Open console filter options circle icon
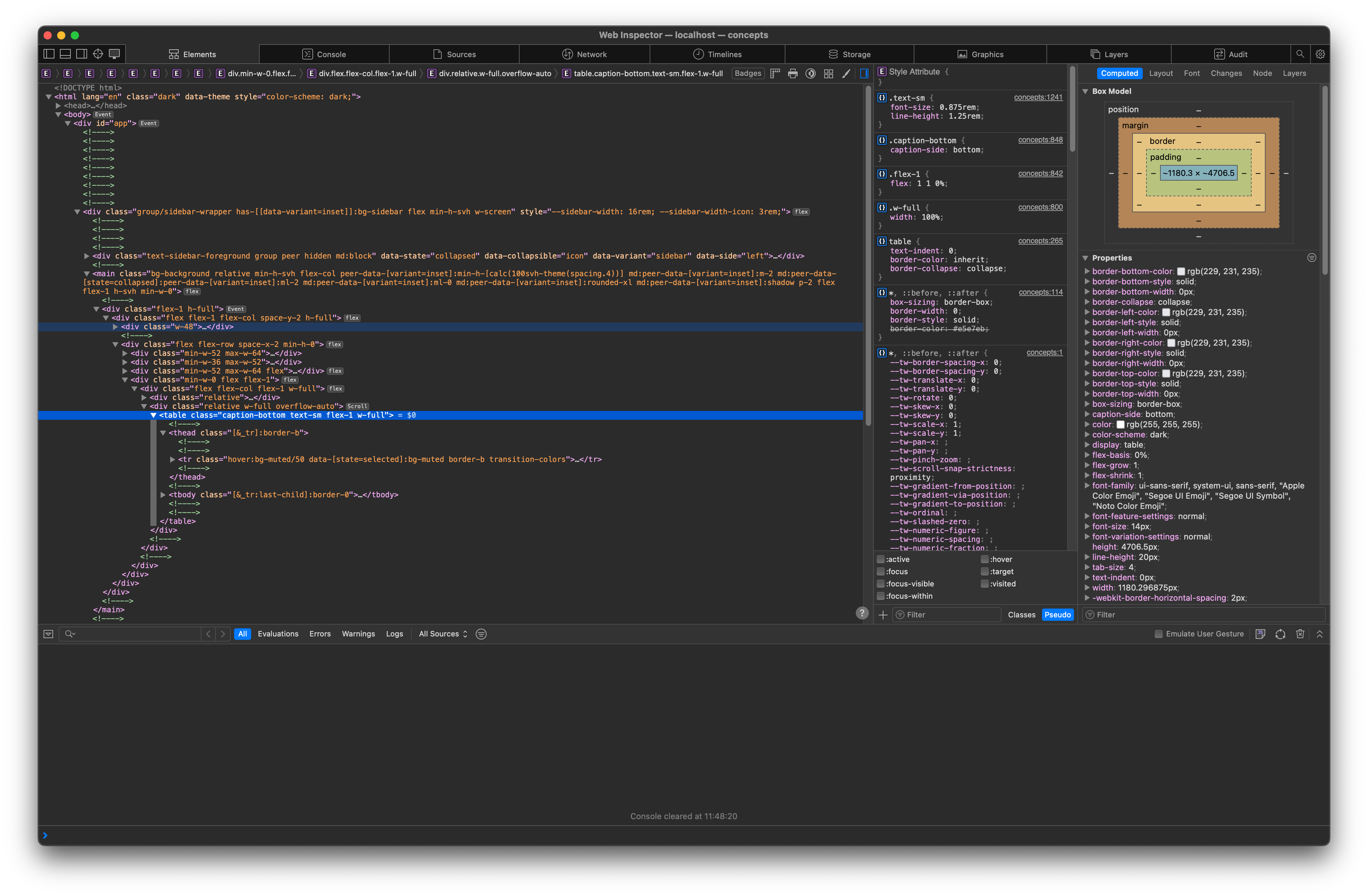 coord(481,634)
